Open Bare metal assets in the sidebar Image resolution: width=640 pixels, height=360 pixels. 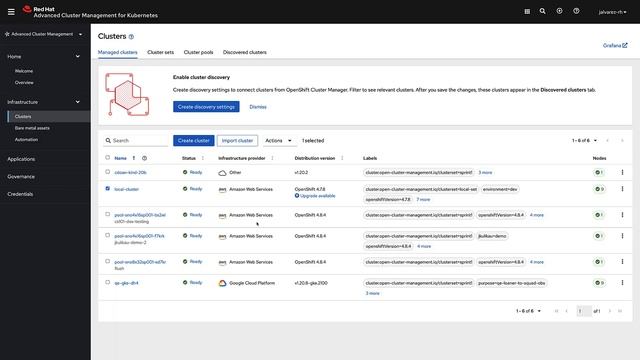[x=32, y=128]
